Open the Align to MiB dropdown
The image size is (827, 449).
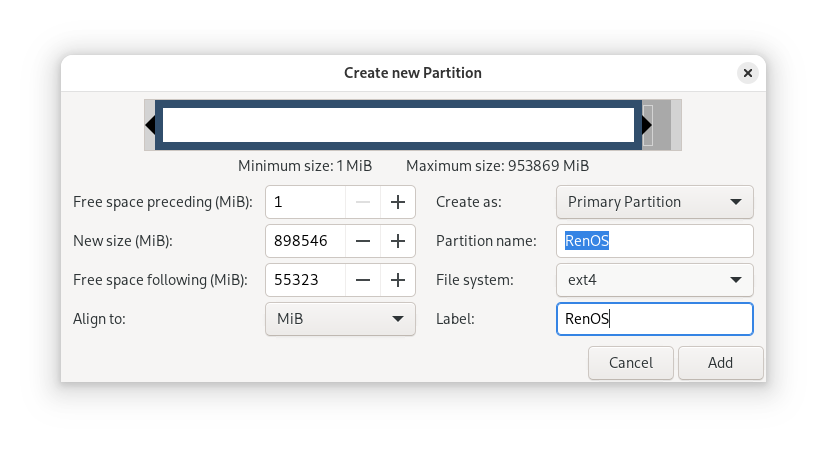pyautogui.click(x=340, y=319)
